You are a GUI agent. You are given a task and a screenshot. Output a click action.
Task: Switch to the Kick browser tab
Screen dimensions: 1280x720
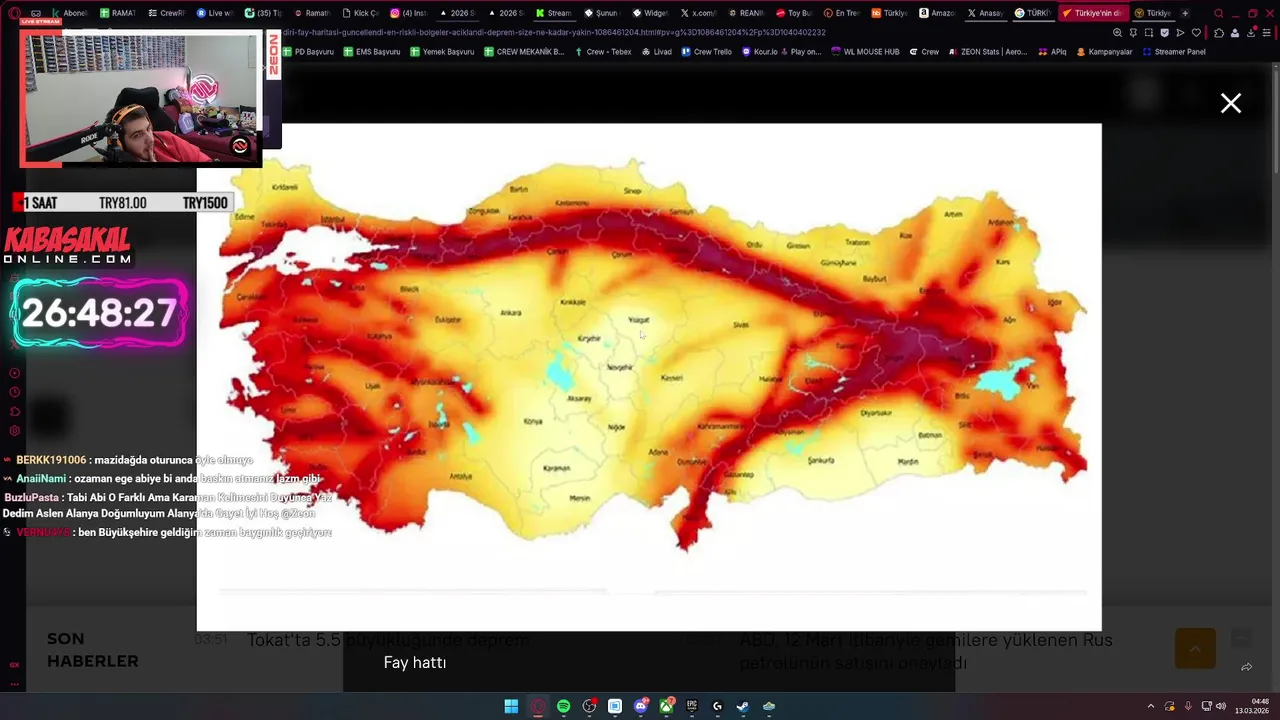pyautogui.click(x=361, y=13)
